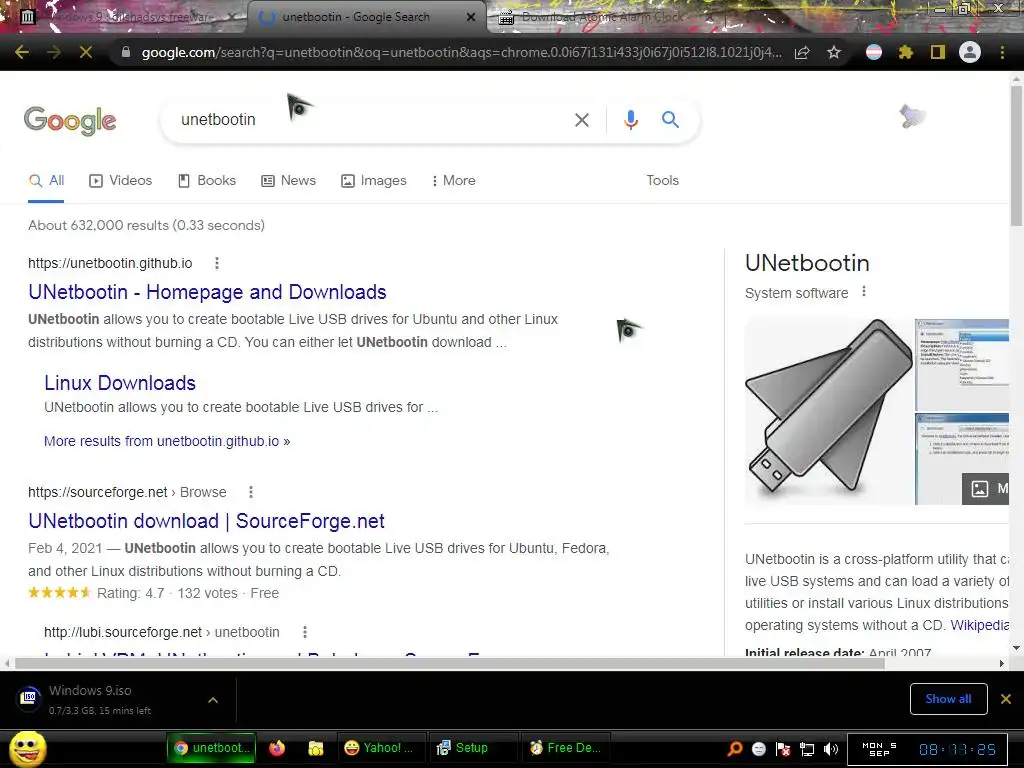Viewport: 1024px width, 768px height.
Task: Clear the search box with the X
Action: [x=581, y=120]
